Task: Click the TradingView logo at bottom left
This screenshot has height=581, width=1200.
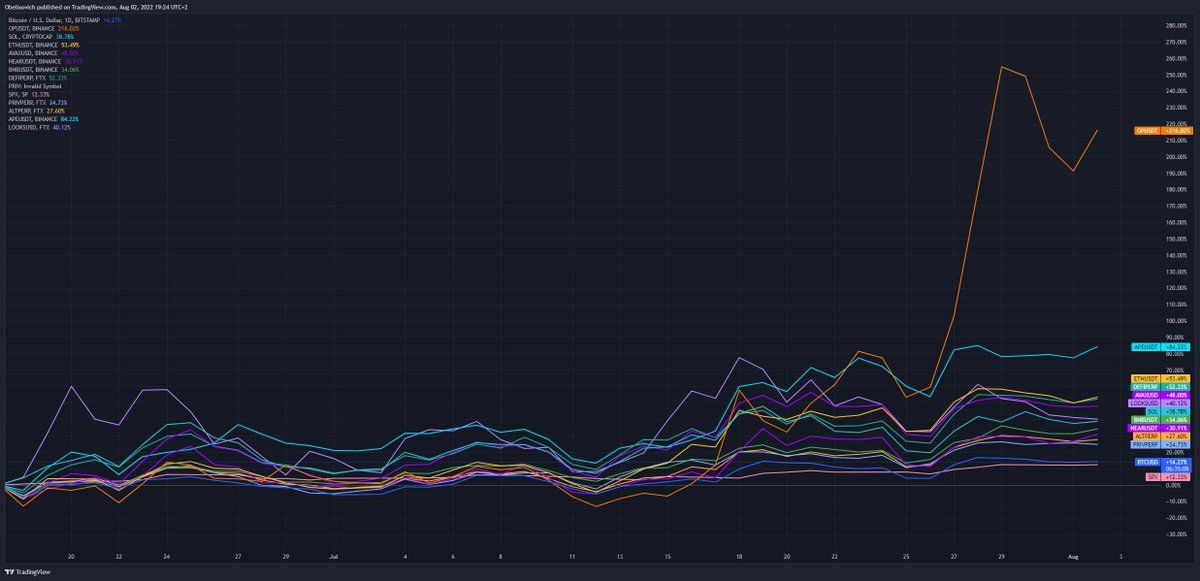Action: (x=28, y=572)
